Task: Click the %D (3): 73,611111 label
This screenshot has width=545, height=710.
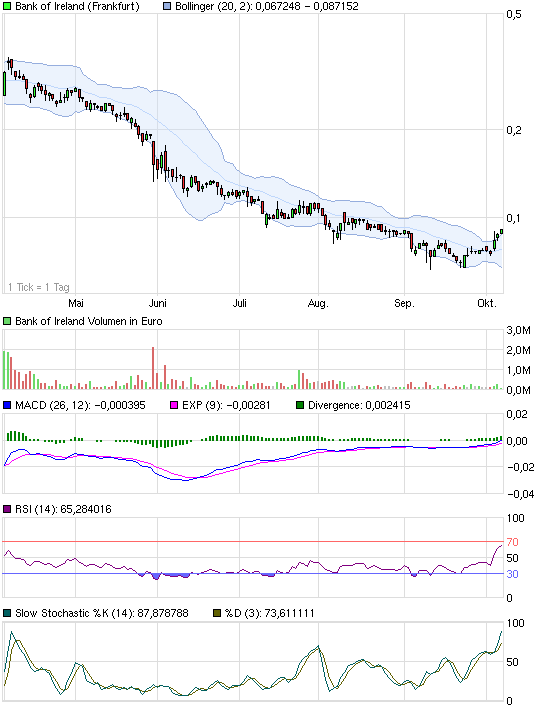Action: (x=269, y=613)
